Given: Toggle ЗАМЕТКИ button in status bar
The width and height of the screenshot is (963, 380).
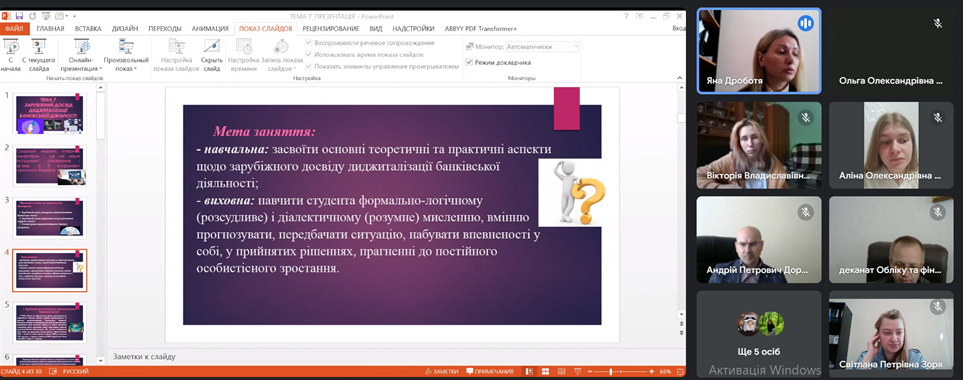Looking at the screenshot, I should coord(442,371).
